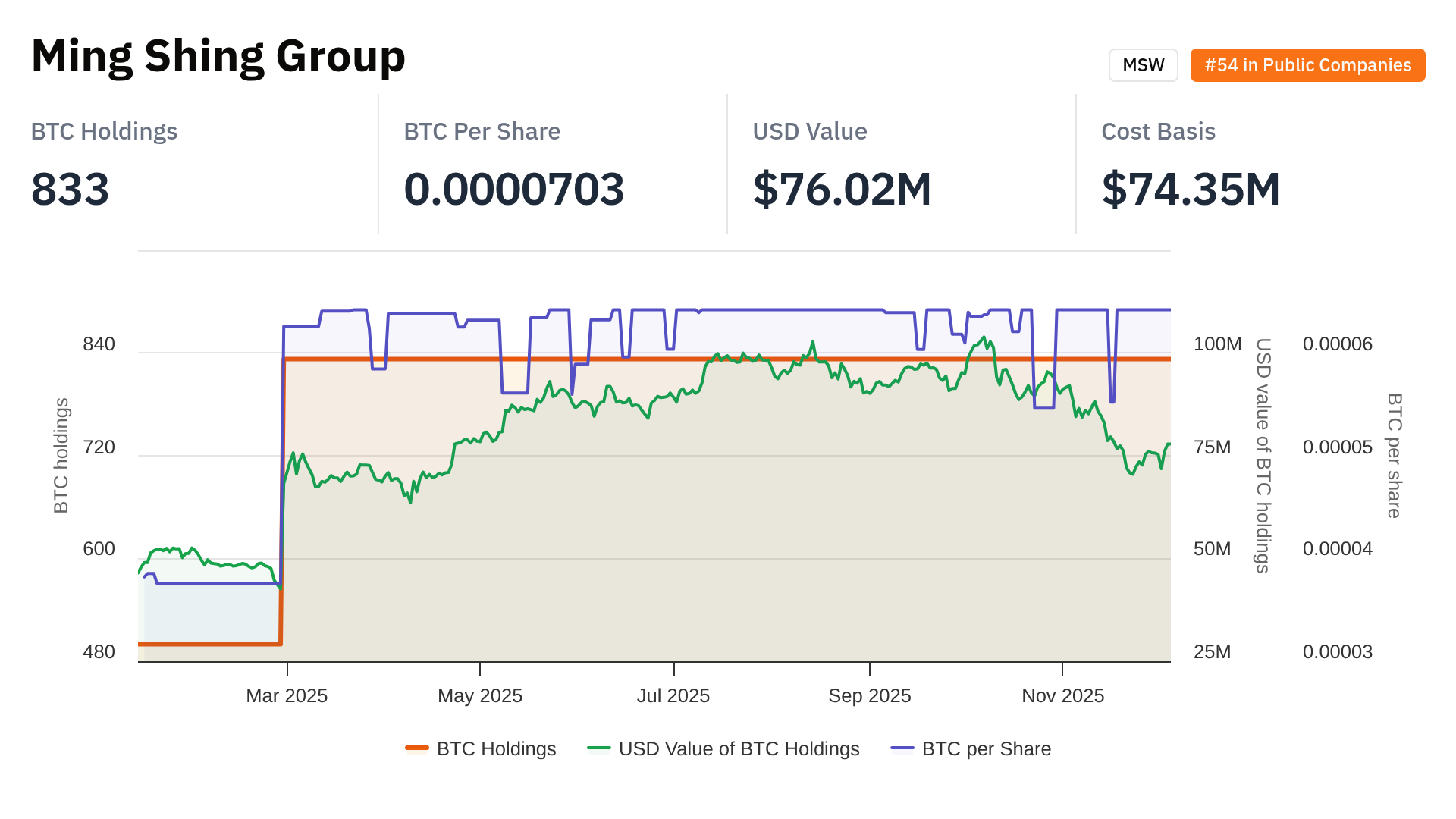Click the #54 in Public Companies badge
This screenshot has width=1456, height=819.
tap(1307, 65)
